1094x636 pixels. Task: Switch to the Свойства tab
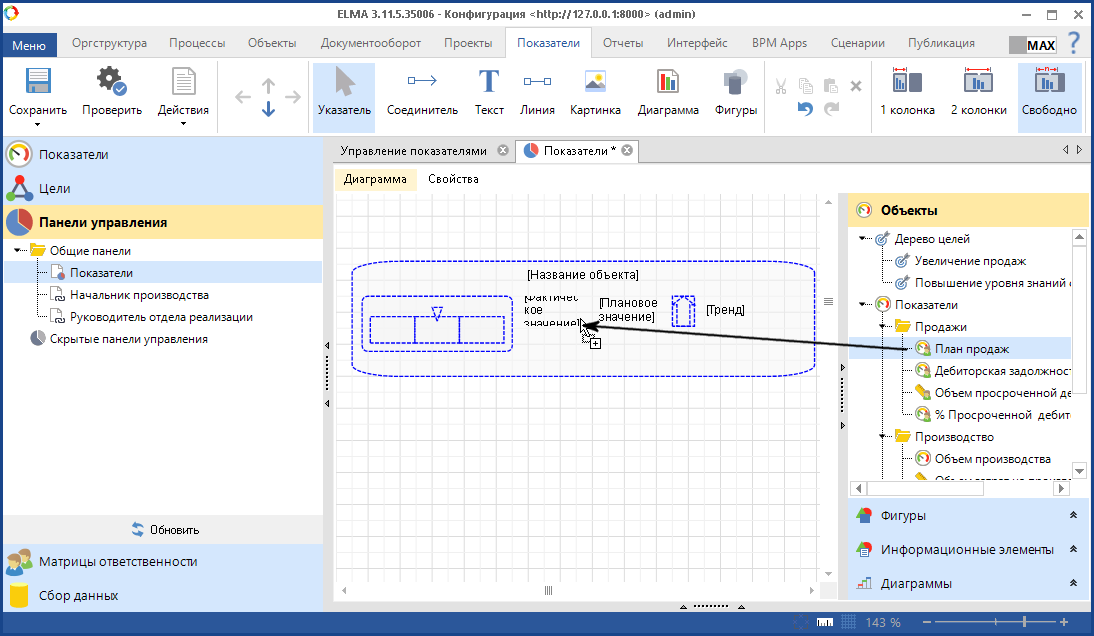coord(453,180)
